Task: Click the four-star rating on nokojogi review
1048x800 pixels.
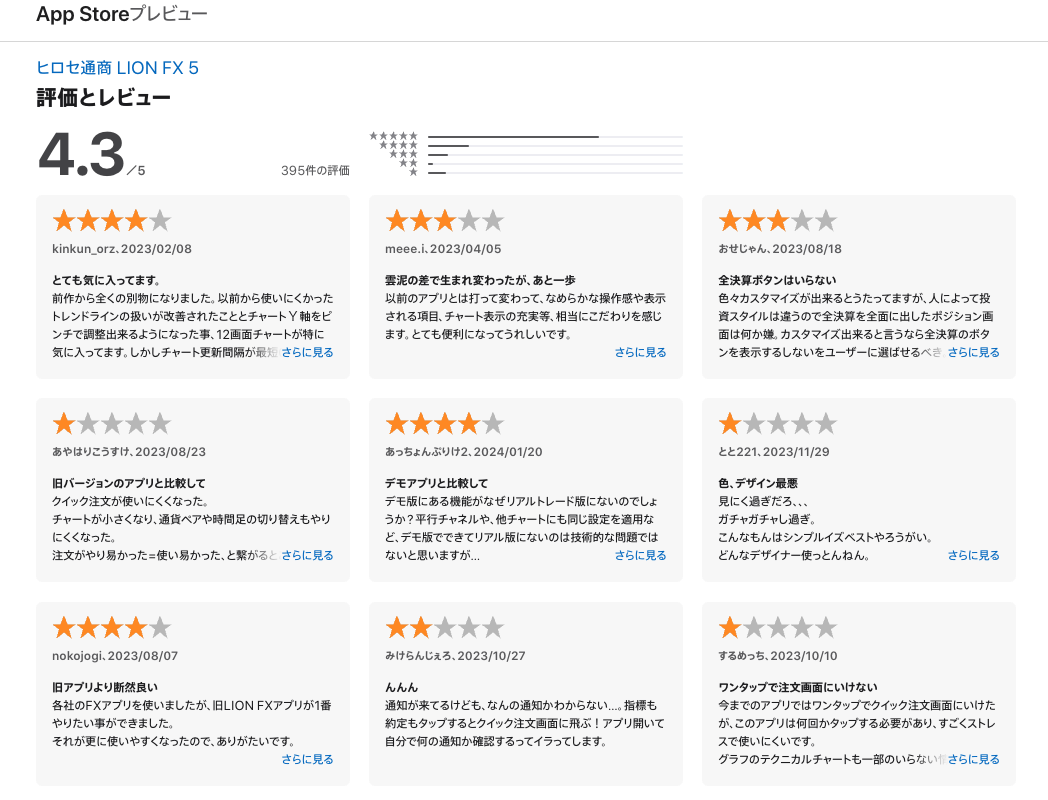Action: [111, 628]
